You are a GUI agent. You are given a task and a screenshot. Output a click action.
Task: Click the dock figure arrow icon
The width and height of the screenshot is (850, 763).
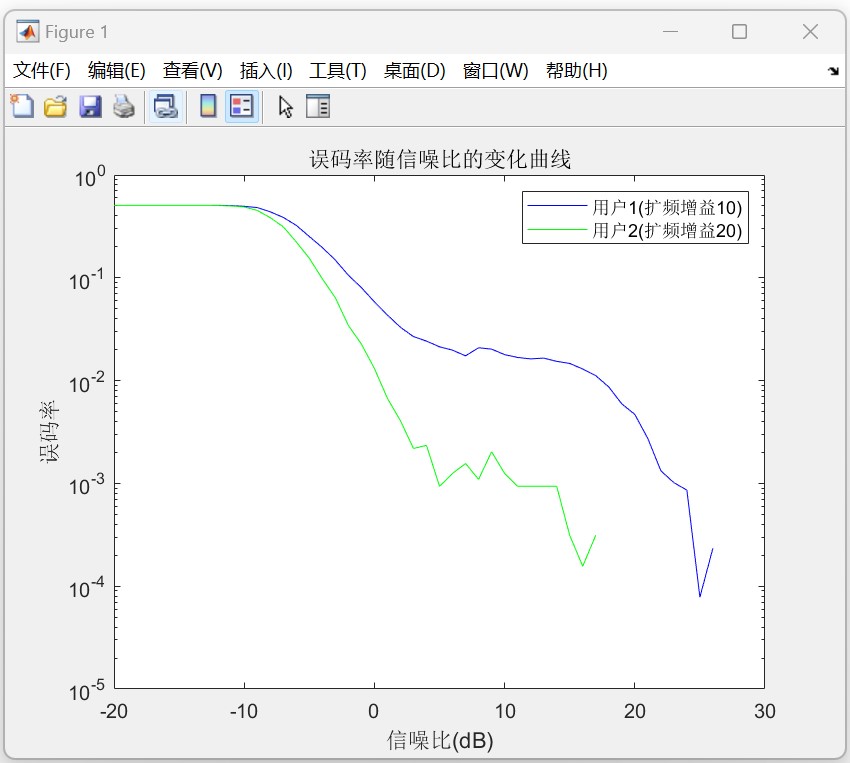(833, 71)
